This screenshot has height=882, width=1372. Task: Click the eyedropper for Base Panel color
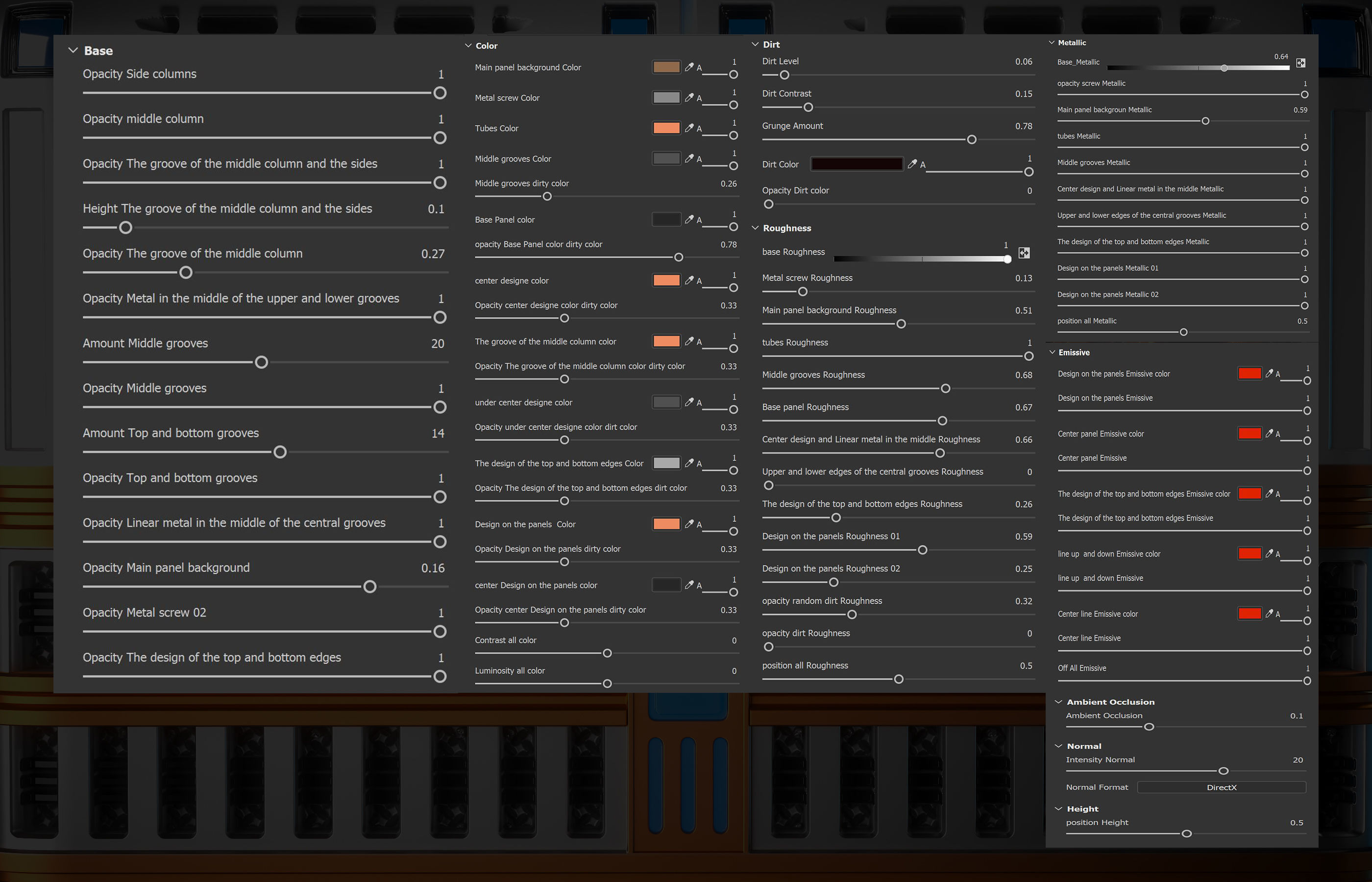[689, 220]
